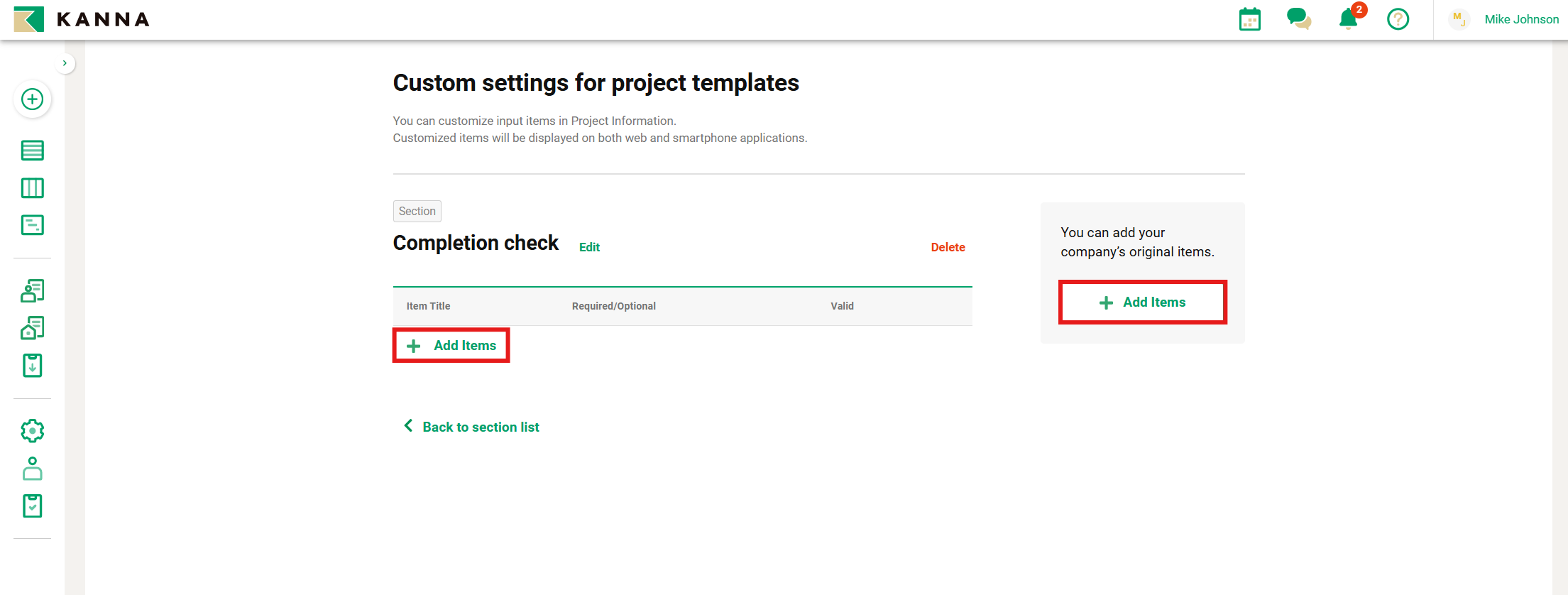Screen dimensions: 1568x595
Task: Click Add Items below the item table
Action: click(x=451, y=346)
